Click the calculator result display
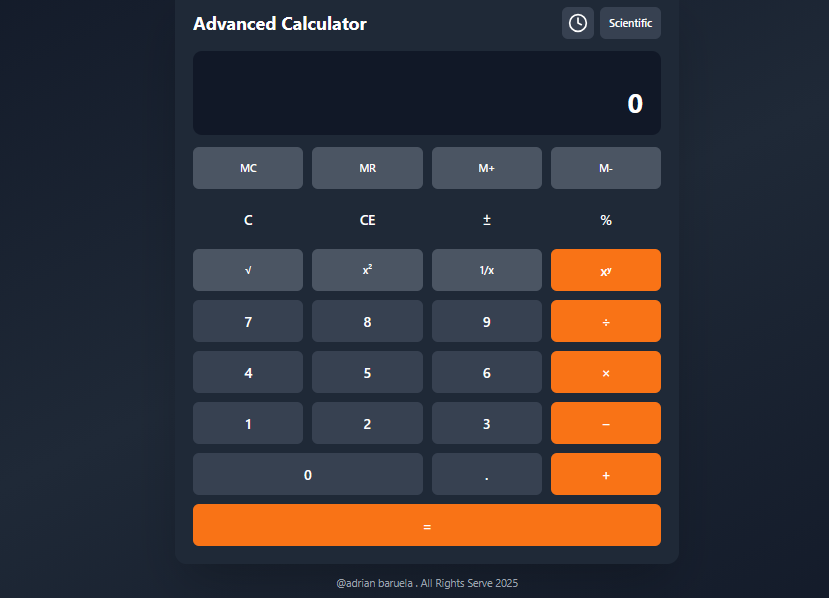Screen dimensions: 829x598 click(x=426, y=92)
